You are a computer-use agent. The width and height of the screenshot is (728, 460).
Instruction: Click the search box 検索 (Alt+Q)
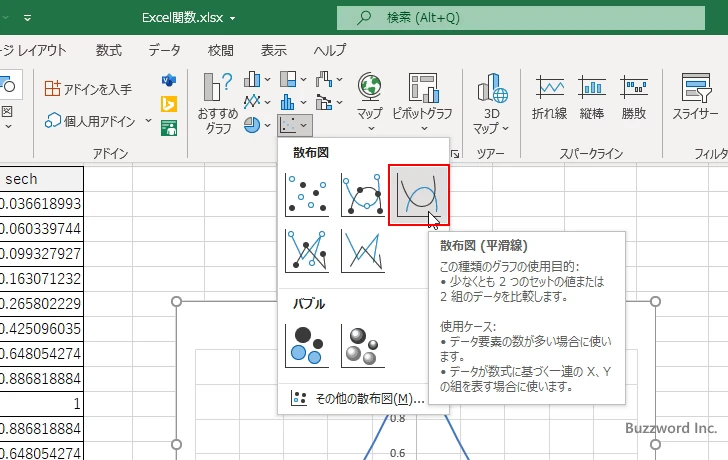tap(521, 18)
